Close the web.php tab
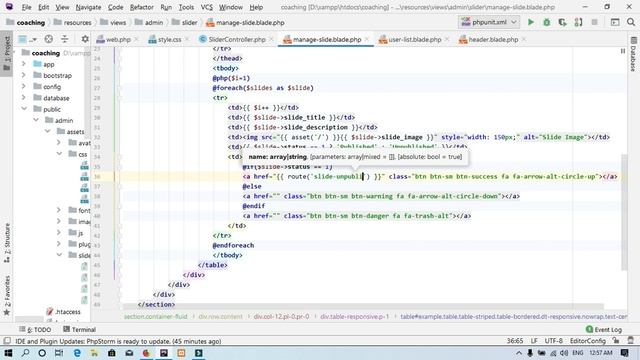Viewport: 640px width, 360px height. click(136, 39)
